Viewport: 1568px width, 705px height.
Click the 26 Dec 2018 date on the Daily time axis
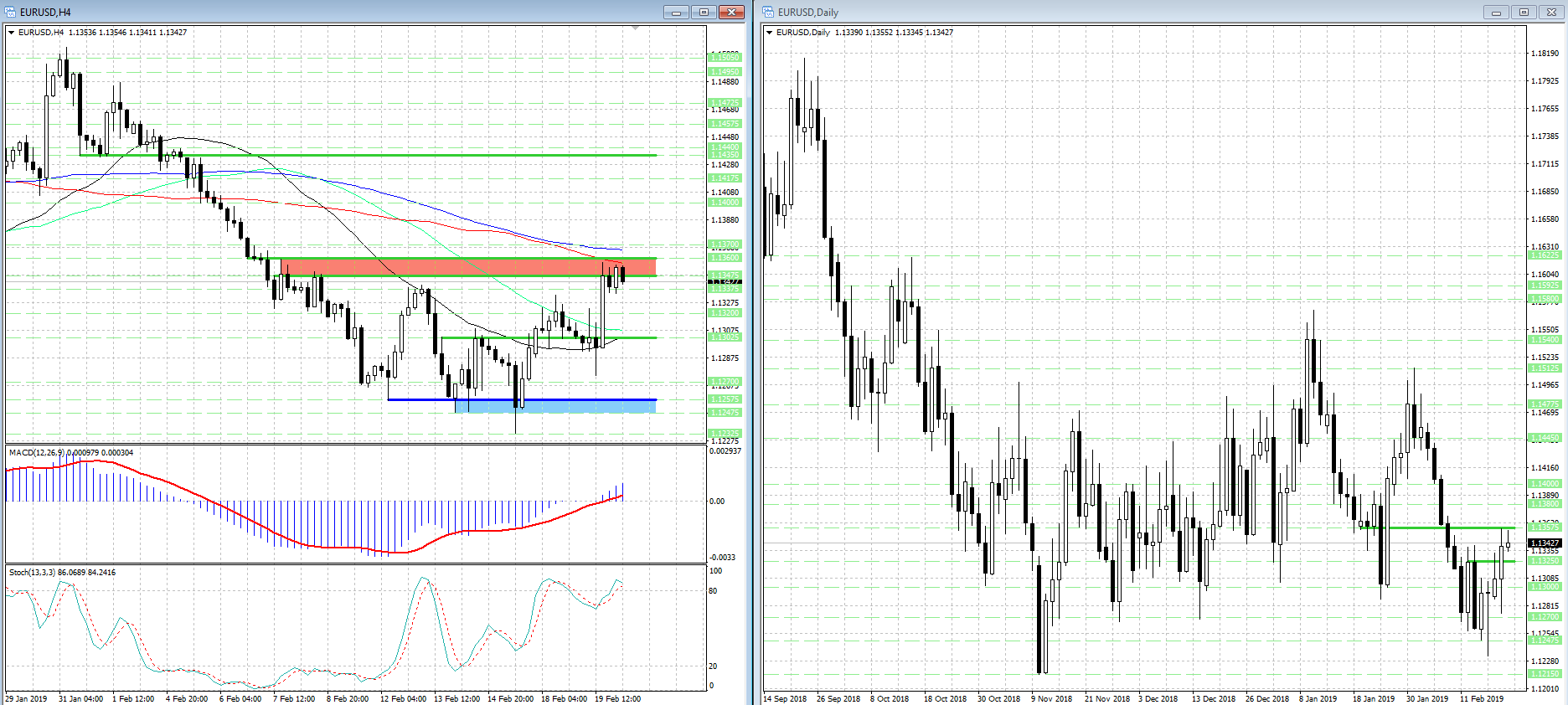1267,699
